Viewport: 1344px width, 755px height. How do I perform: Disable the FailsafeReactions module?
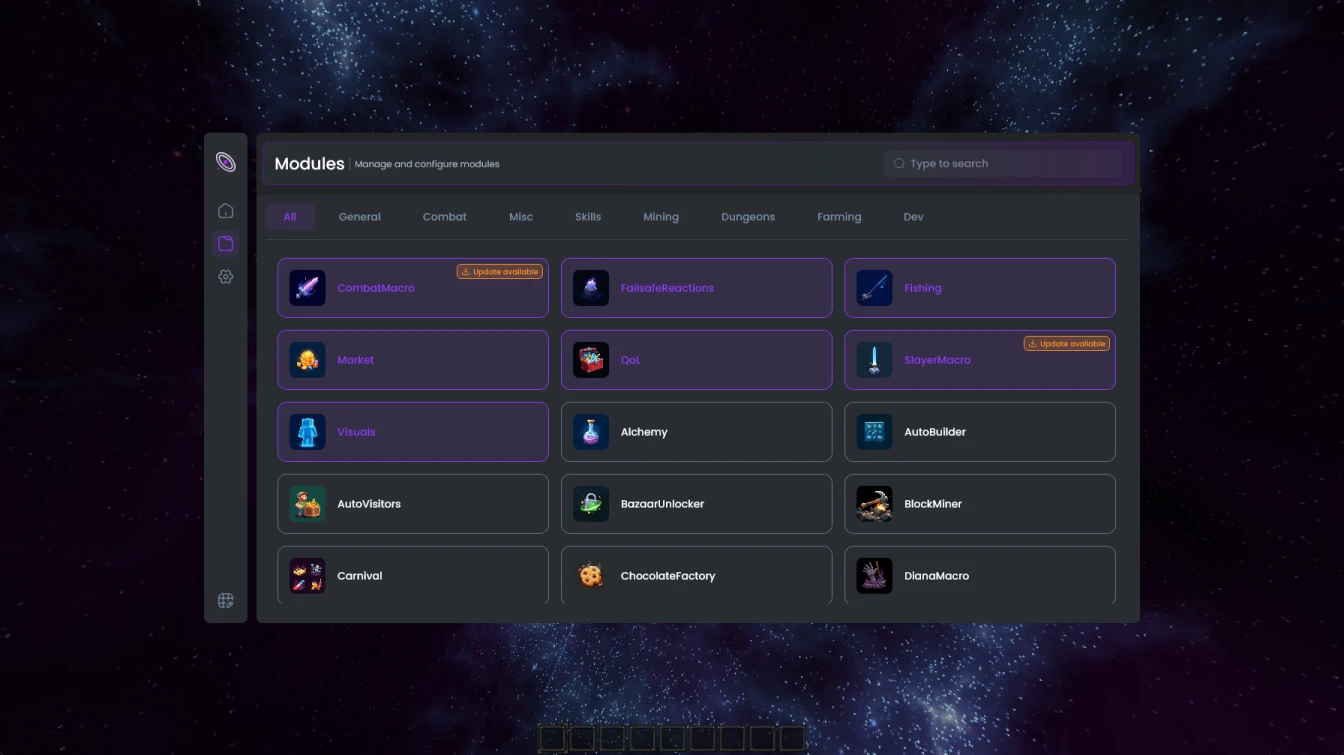(696, 287)
